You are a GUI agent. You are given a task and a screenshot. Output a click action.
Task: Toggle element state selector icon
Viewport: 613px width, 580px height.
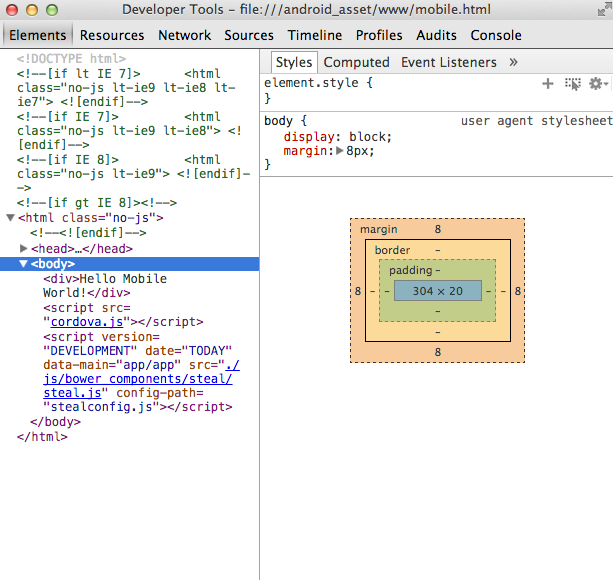pos(573,84)
